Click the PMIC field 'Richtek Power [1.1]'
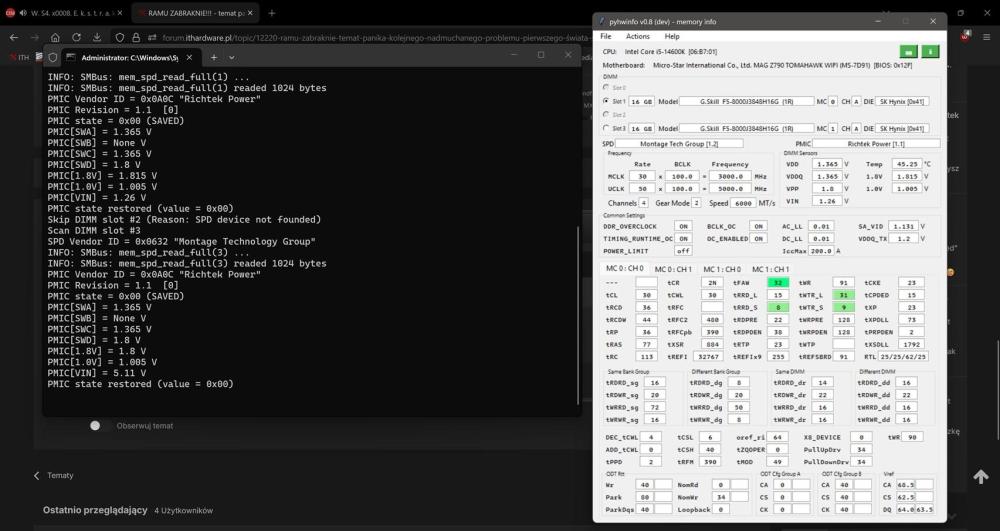The image size is (1000, 531). coord(876,144)
